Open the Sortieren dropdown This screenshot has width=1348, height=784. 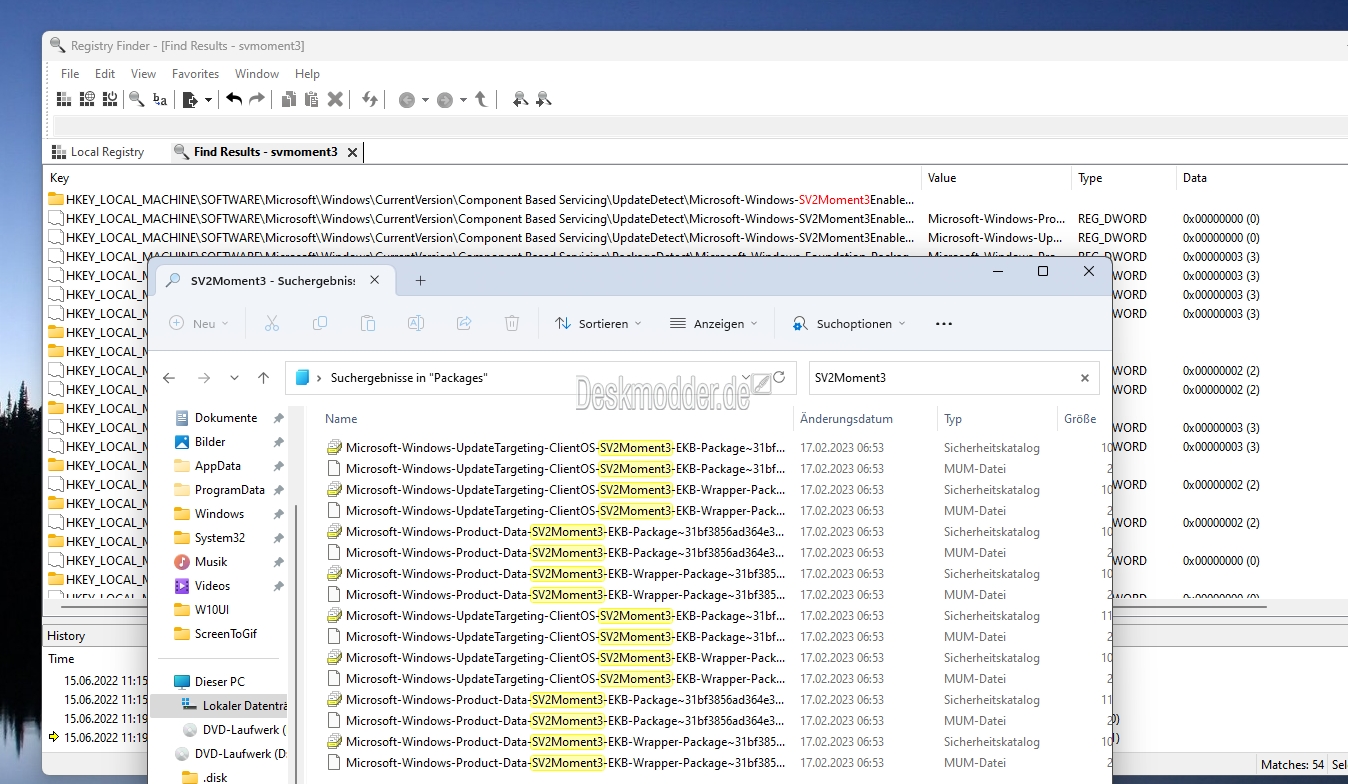point(598,324)
